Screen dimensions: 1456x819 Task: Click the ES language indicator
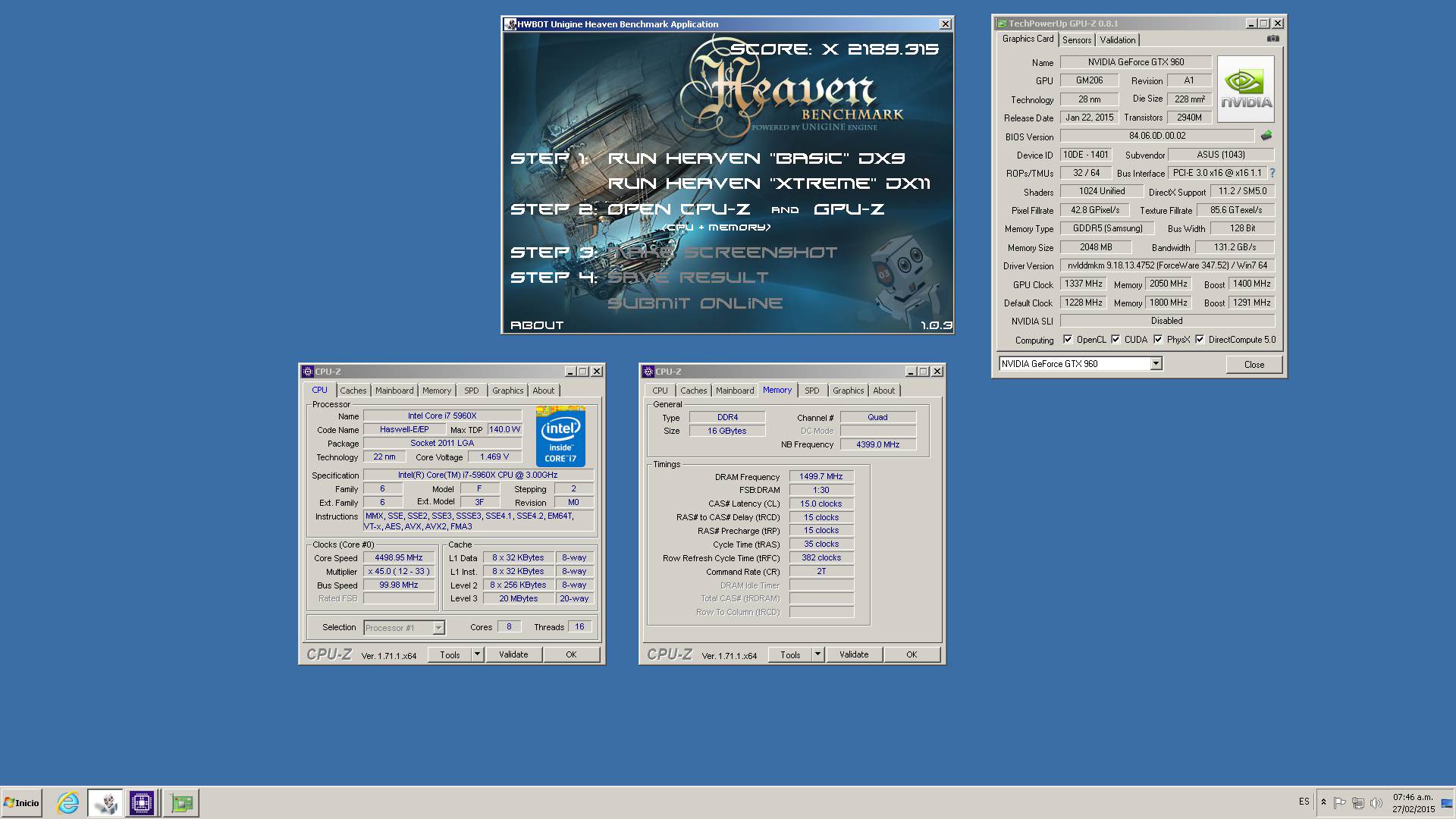[1304, 802]
